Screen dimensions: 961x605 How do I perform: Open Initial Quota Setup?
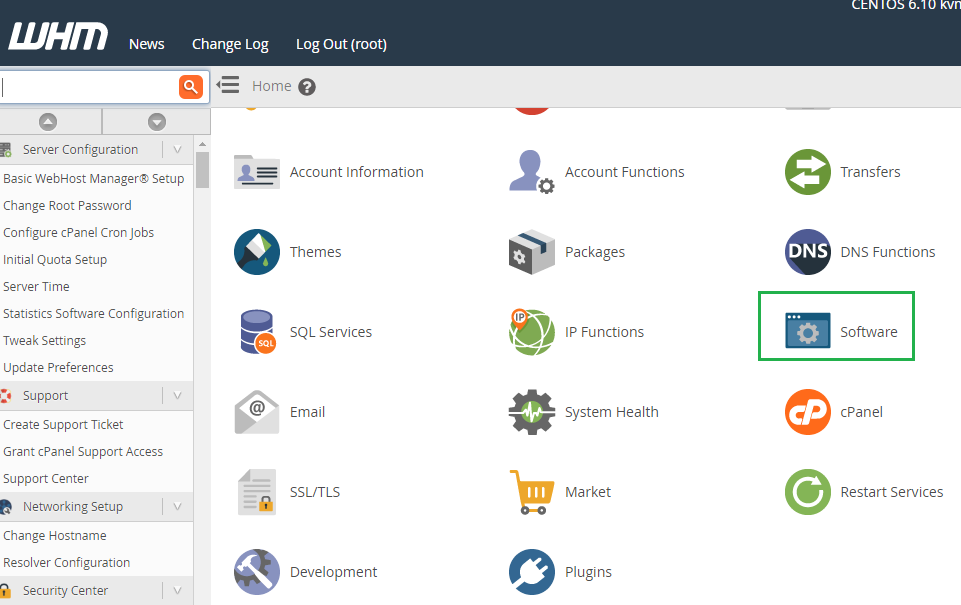pyautogui.click(x=55, y=260)
